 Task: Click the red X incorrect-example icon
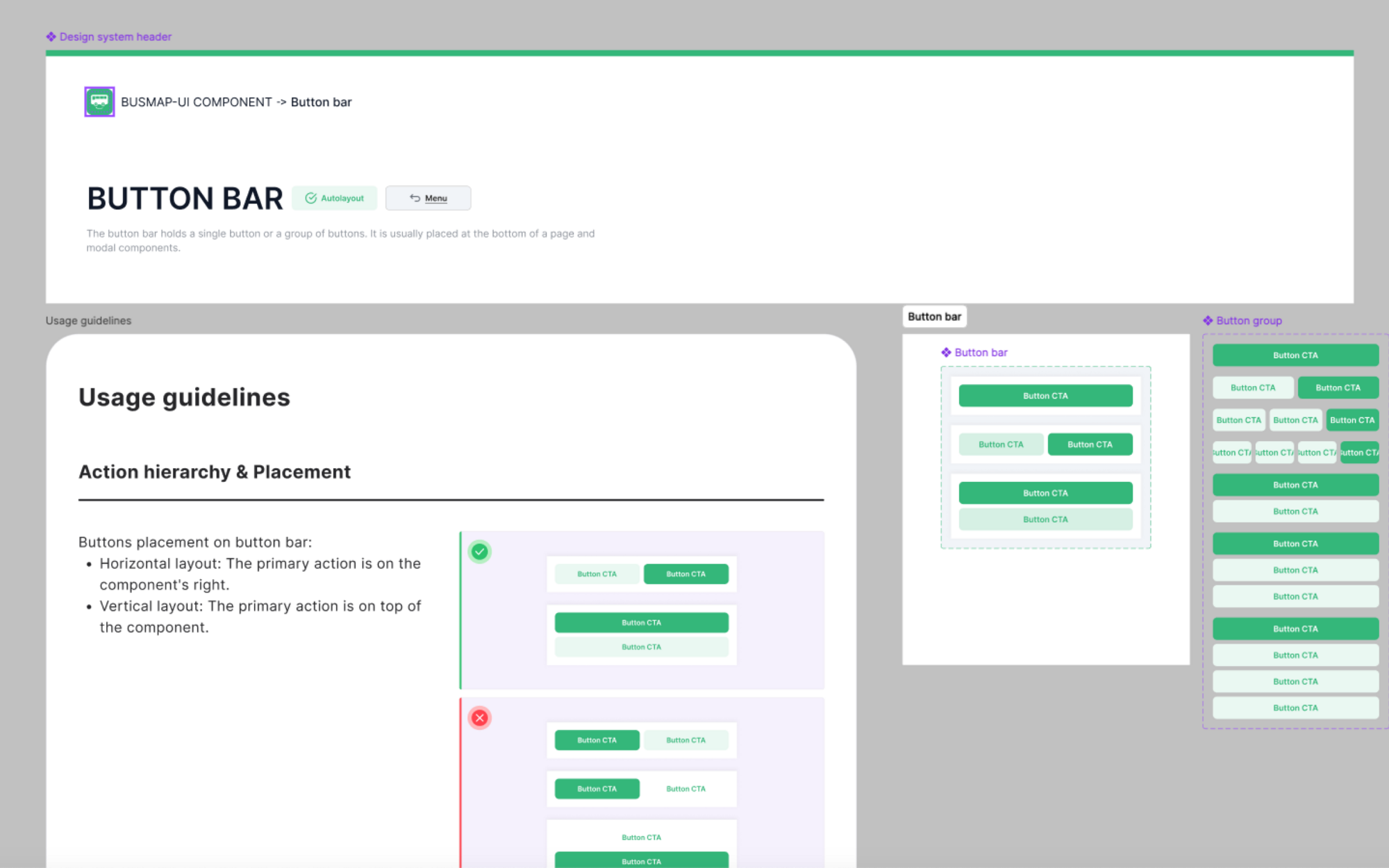479,718
